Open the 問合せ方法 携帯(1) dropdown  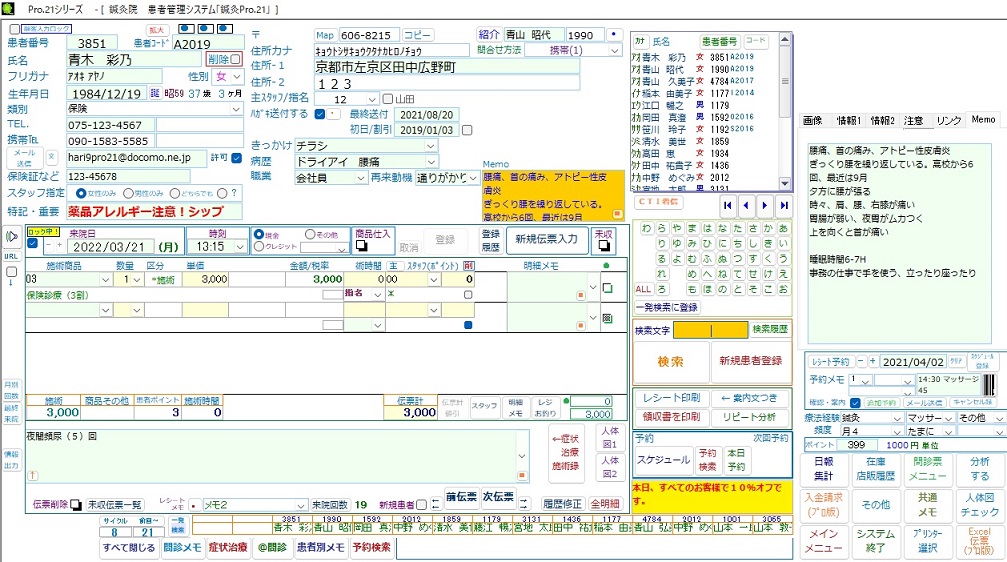coord(615,50)
